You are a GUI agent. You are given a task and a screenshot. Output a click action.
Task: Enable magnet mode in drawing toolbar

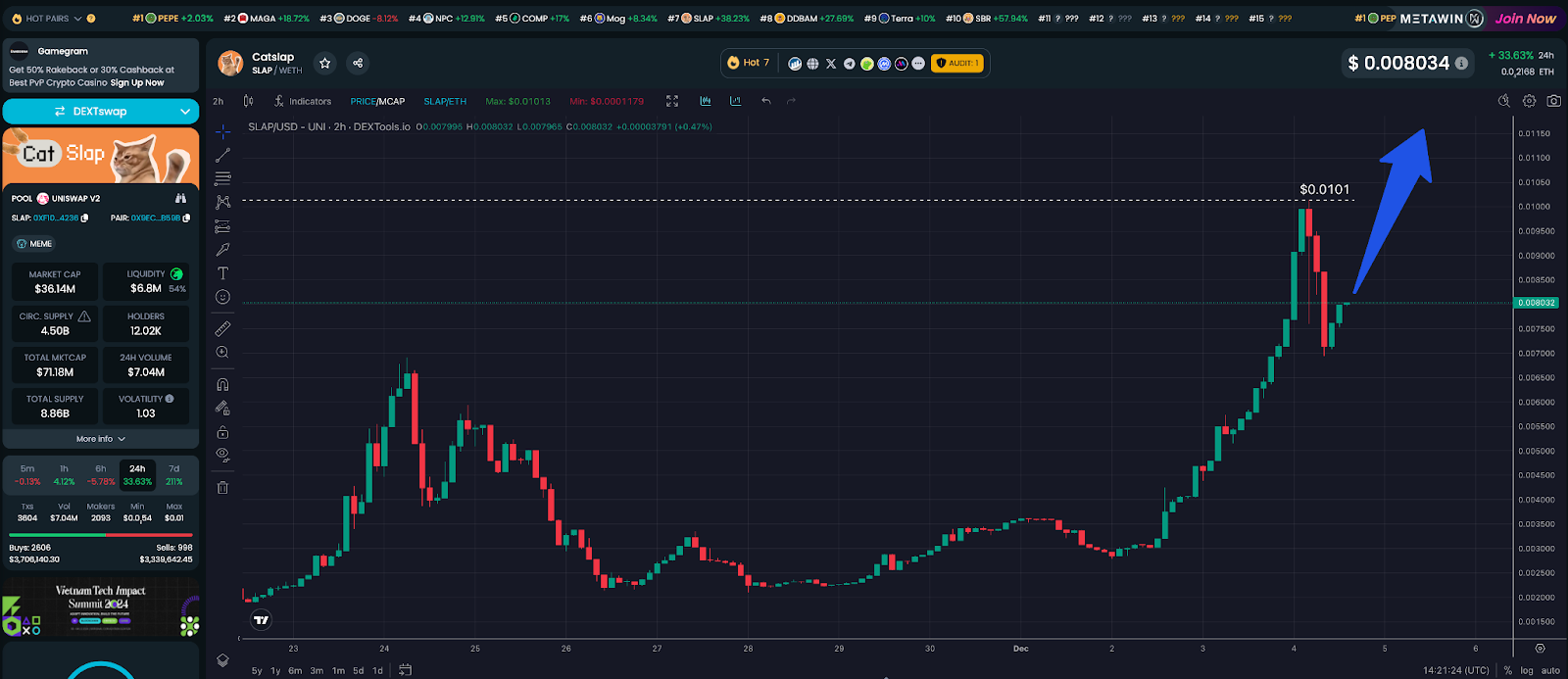[x=222, y=384]
